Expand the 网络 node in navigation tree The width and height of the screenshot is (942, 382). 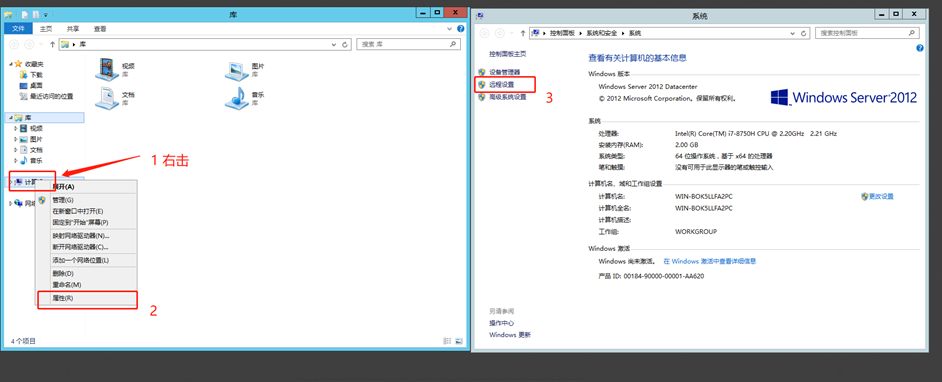(x=11, y=204)
